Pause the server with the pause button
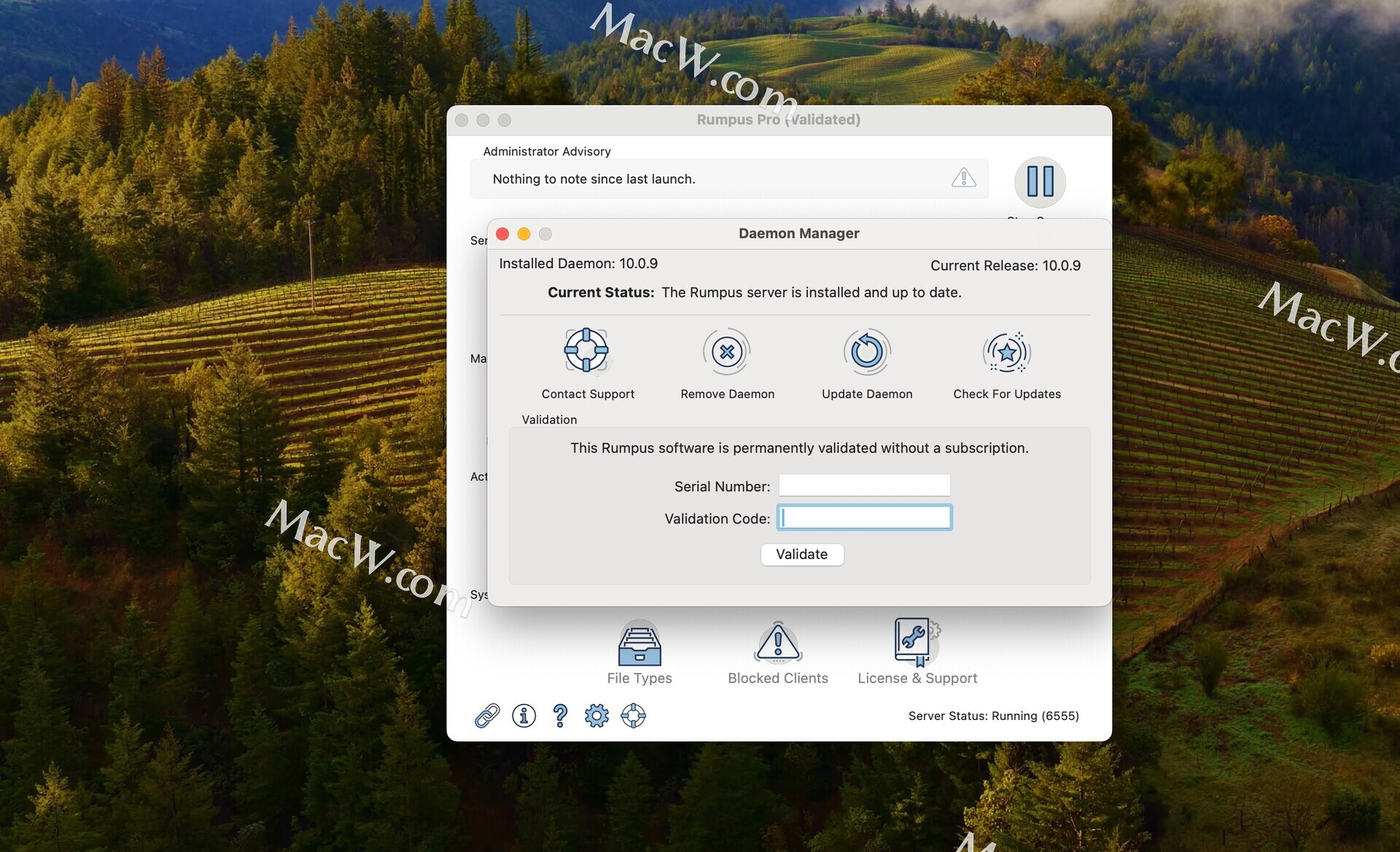This screenshot has width=1400, height=852. coord(1040,181)
